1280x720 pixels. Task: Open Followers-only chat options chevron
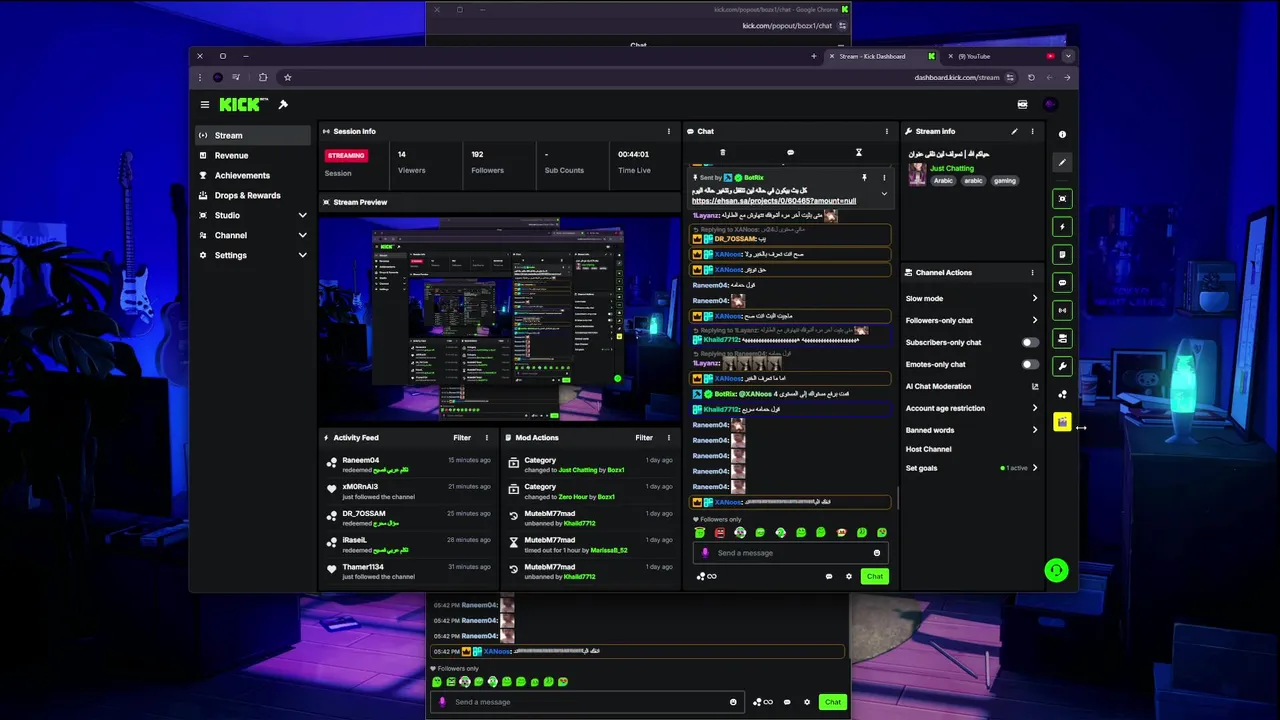(1035, 320)
